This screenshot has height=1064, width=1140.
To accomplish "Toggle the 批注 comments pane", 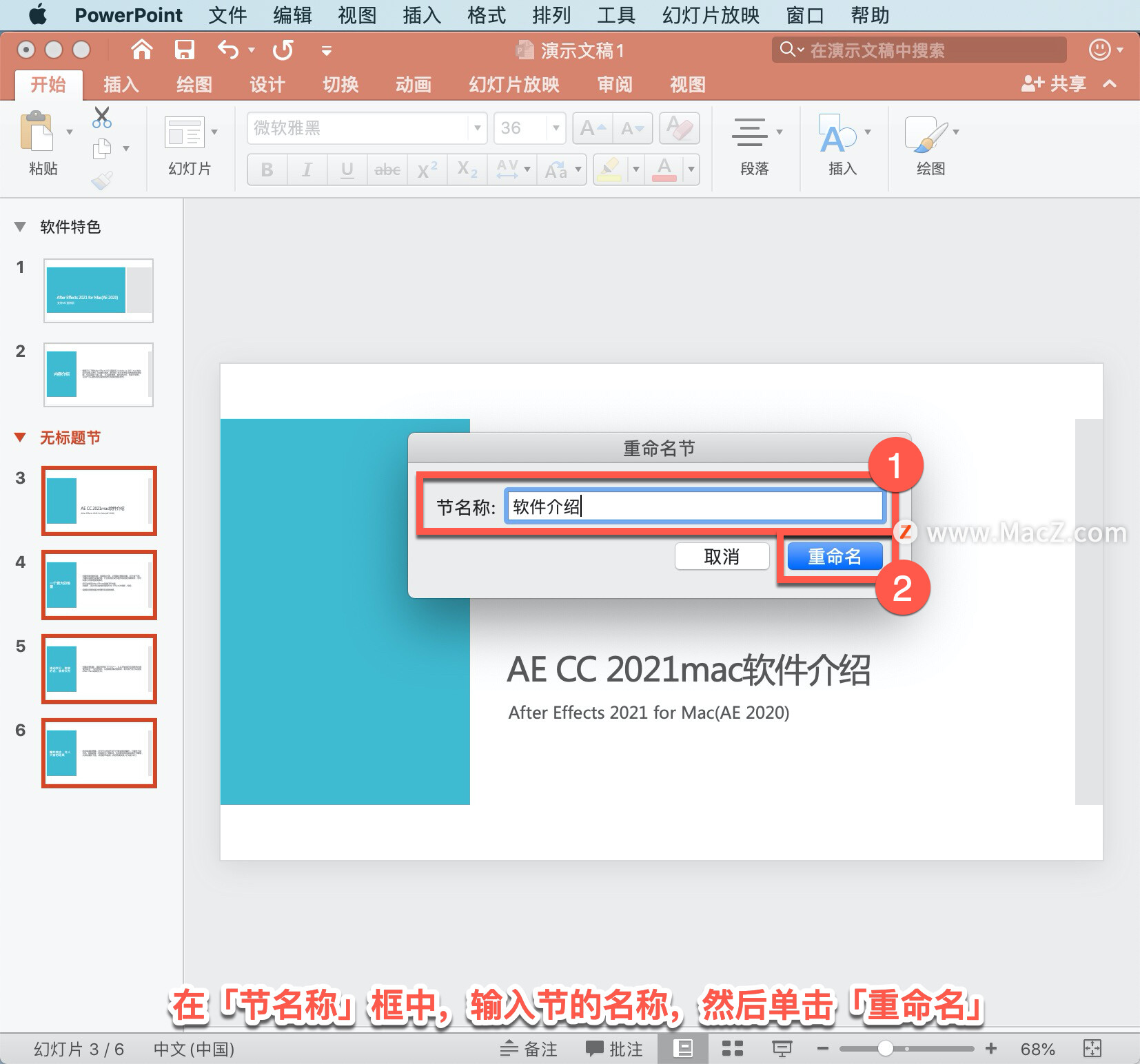I will click(613, 1049).
